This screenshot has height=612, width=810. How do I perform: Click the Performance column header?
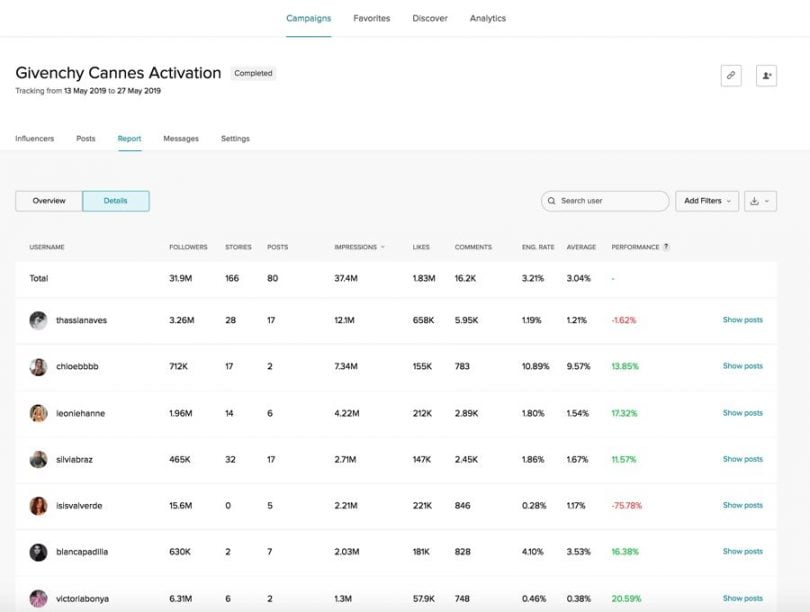coord(635,247)
